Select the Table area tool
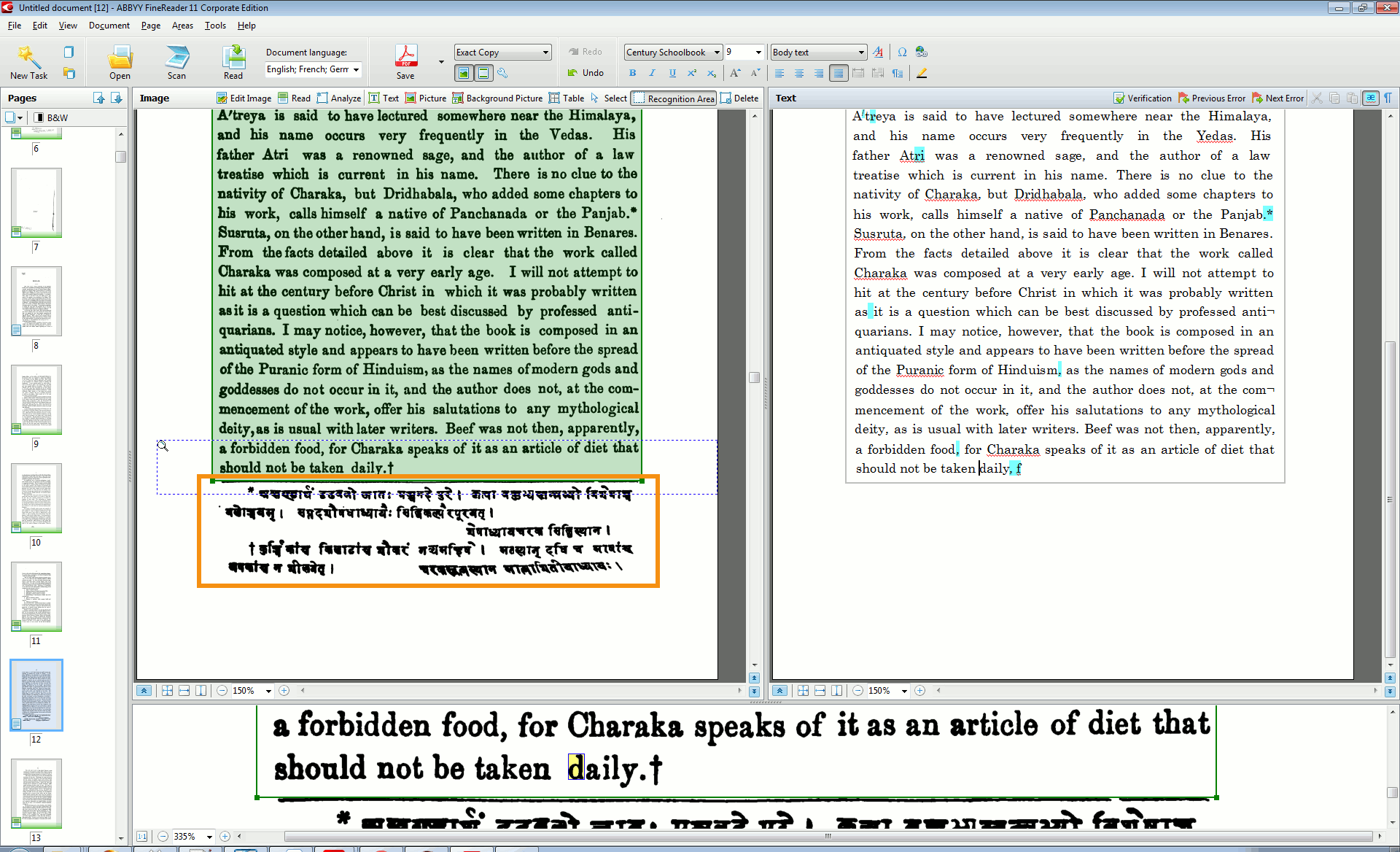 567,98
